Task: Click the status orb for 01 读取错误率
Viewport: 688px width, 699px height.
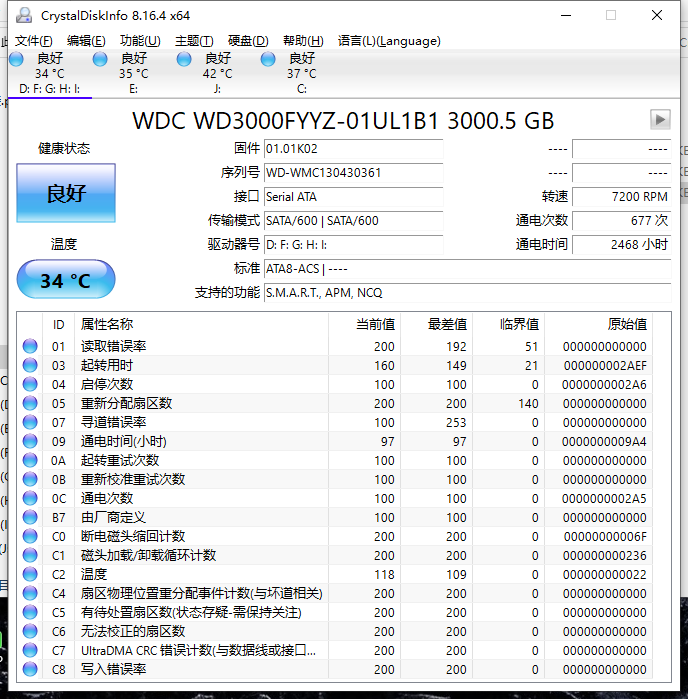Action: (x=30, y=346)
